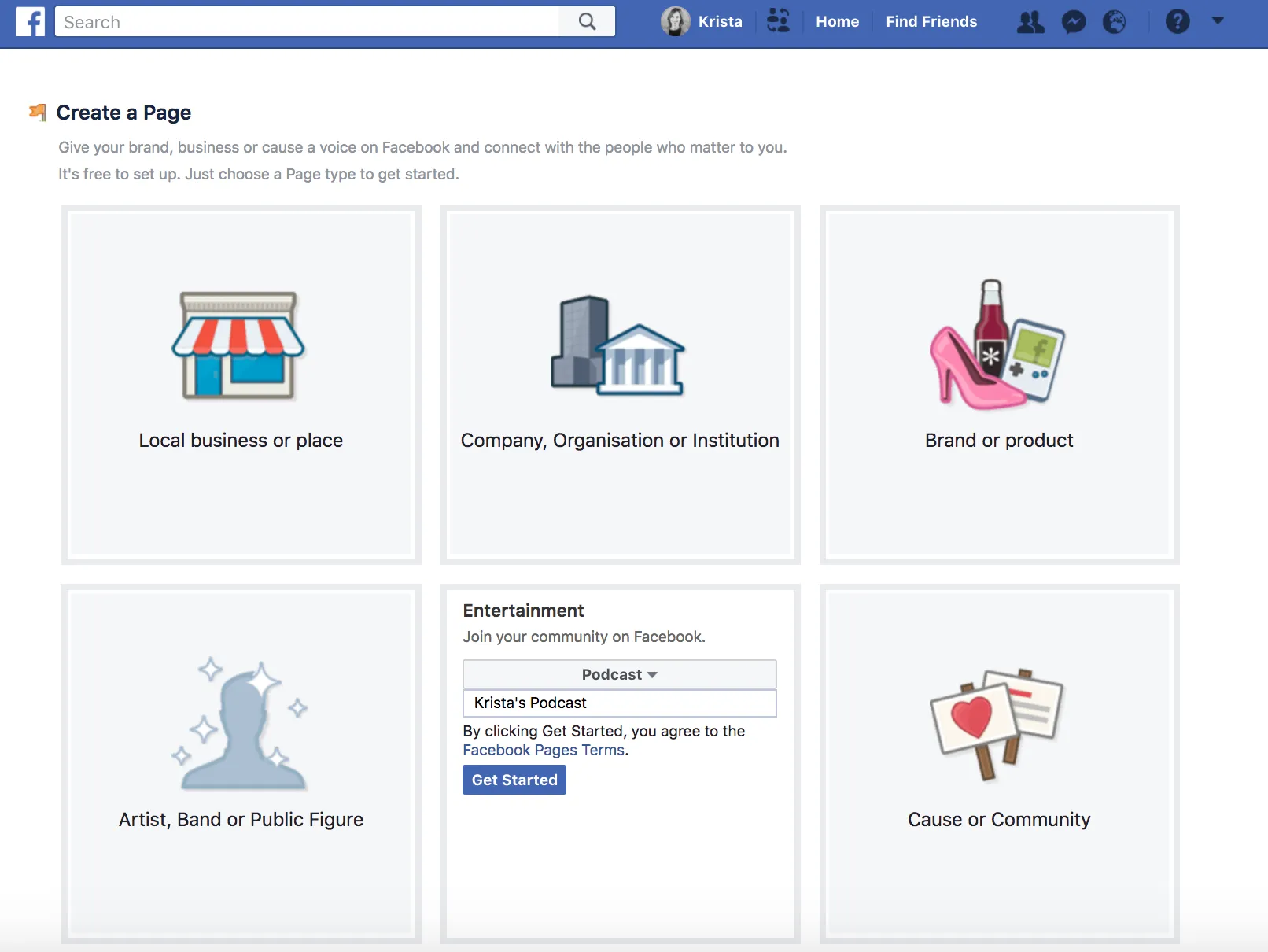This screenshot has width=1268, height=952.
Task: Open the notifications globe icon
Action: click(x=1114, y=22)
